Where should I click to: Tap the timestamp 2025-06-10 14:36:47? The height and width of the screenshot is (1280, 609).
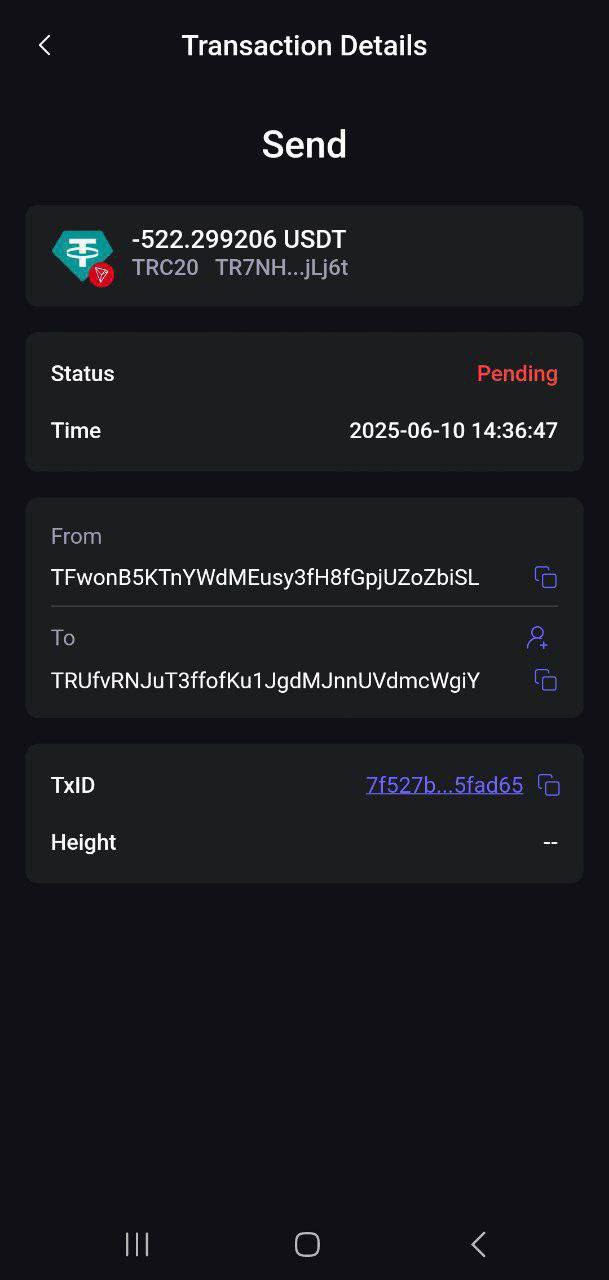coord(453,431)
